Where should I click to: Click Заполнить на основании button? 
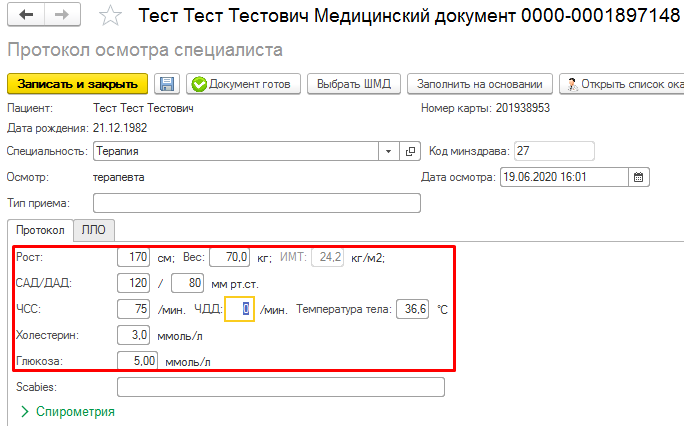(479, 84)
